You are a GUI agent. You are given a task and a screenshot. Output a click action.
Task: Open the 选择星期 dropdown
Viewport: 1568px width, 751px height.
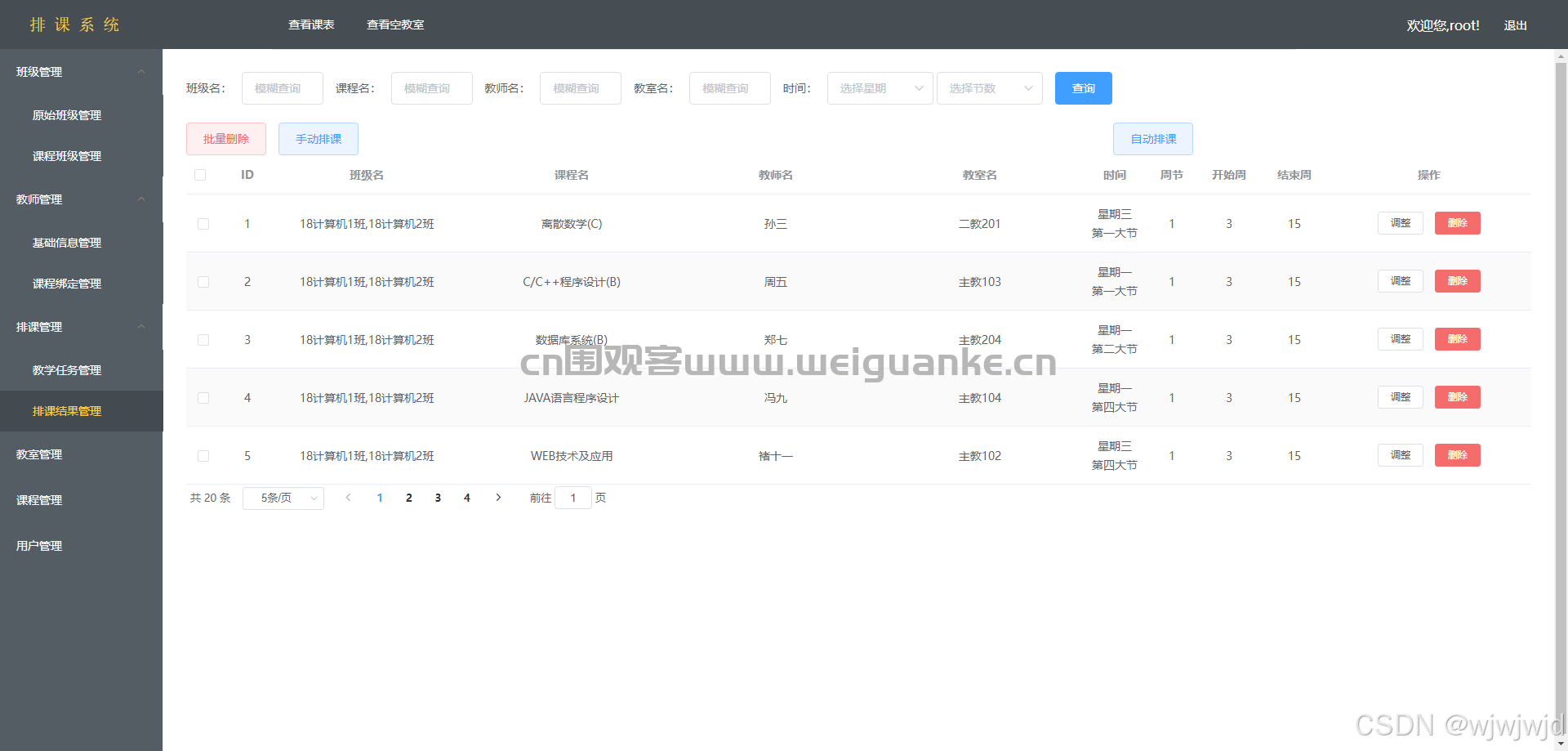(880, 88)
